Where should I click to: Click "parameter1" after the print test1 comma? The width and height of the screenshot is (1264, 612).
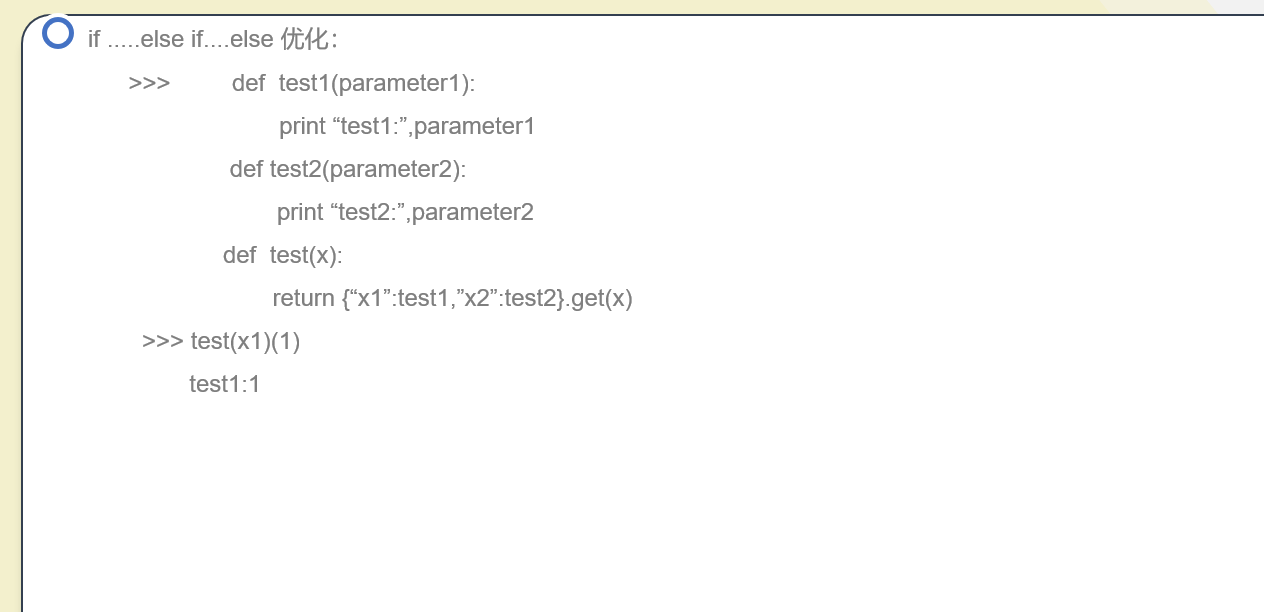474,126
